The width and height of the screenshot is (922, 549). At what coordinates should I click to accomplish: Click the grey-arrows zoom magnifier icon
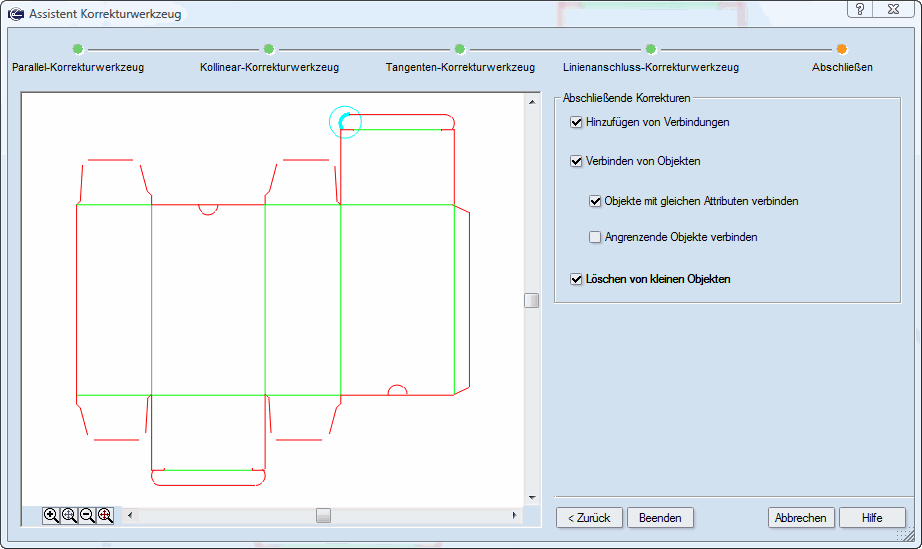click(69, 515)
